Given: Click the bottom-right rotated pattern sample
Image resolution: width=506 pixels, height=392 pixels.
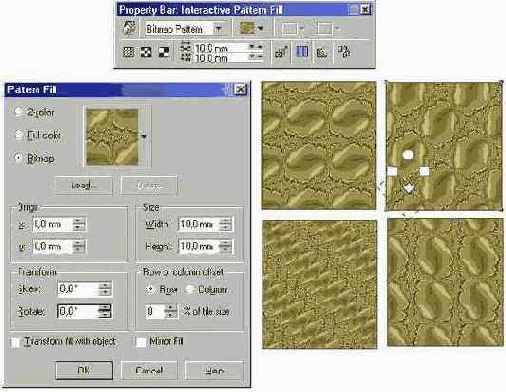Looking at the screenshot, I should tap(445, 282).
